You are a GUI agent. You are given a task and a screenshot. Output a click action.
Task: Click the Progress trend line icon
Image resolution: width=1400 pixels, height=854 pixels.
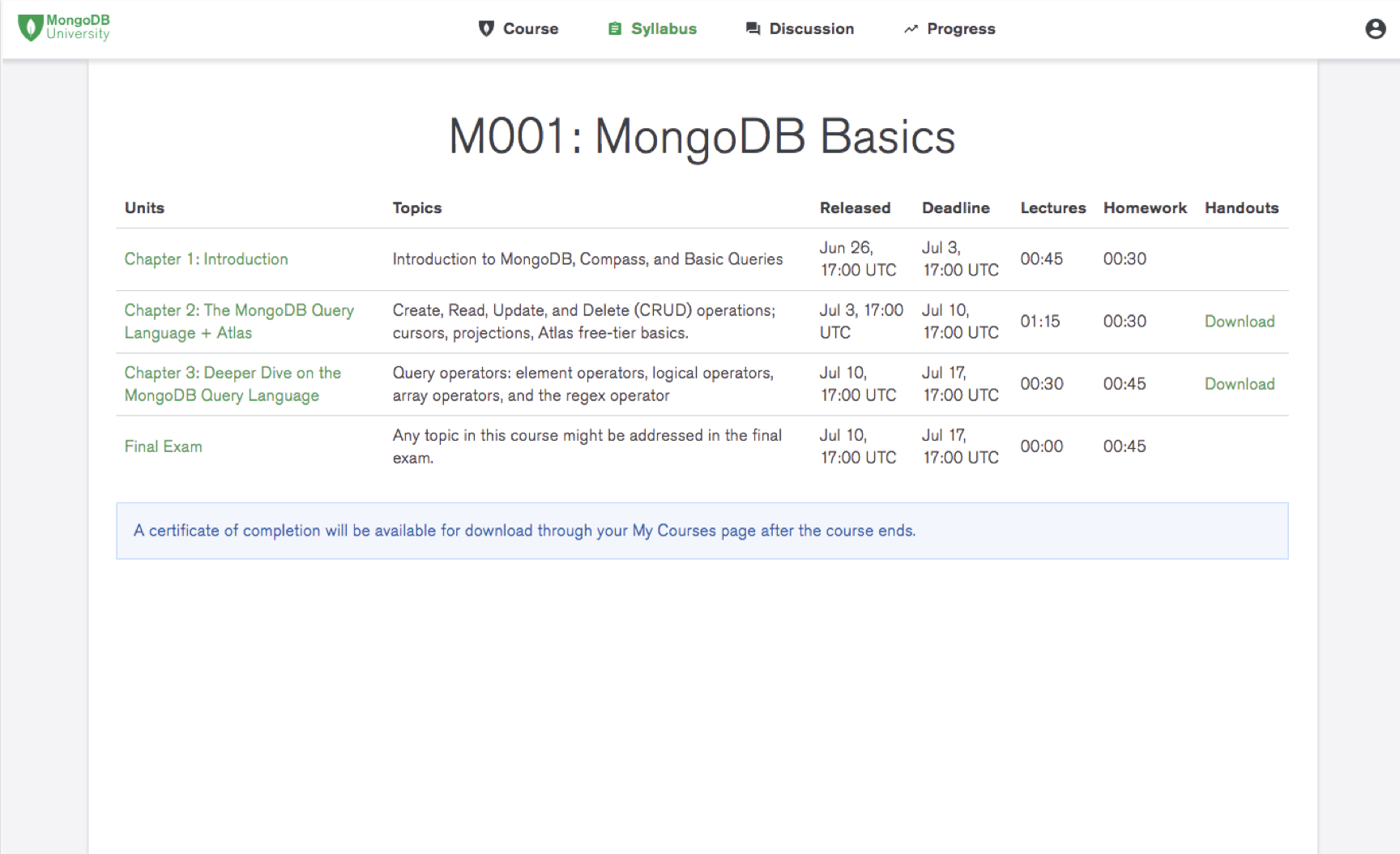point(911,29)
